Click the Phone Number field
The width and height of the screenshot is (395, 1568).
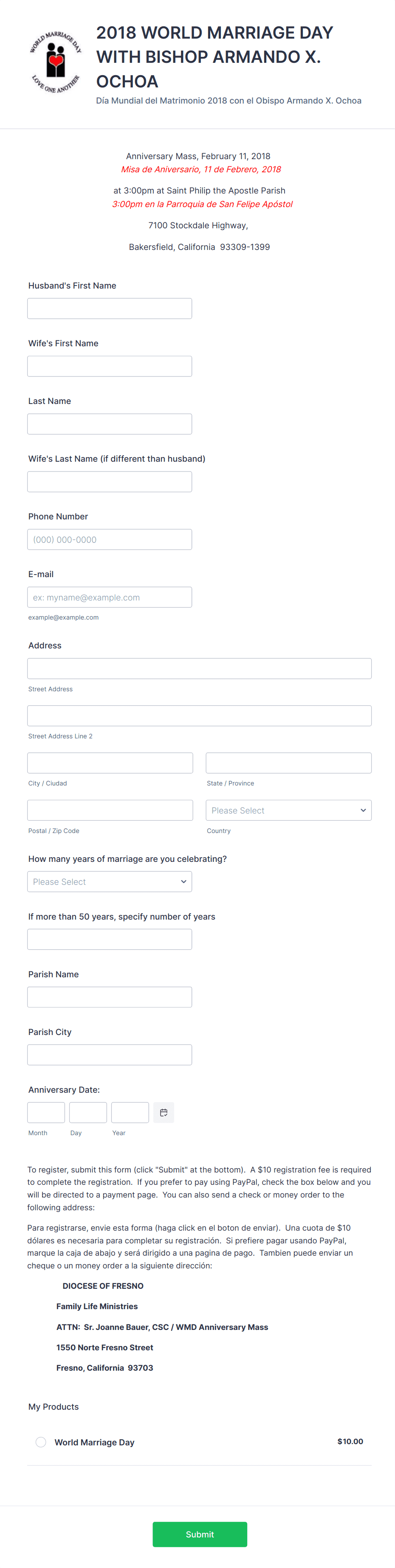110,540
